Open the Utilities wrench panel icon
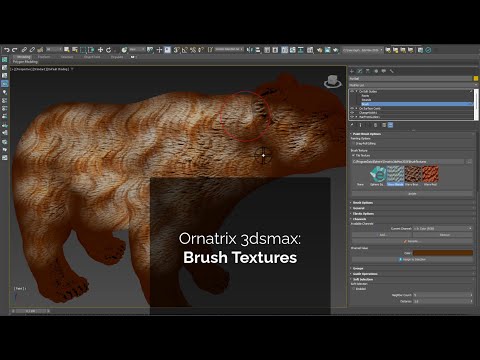 pyautogui.click(x=392, y=71)
